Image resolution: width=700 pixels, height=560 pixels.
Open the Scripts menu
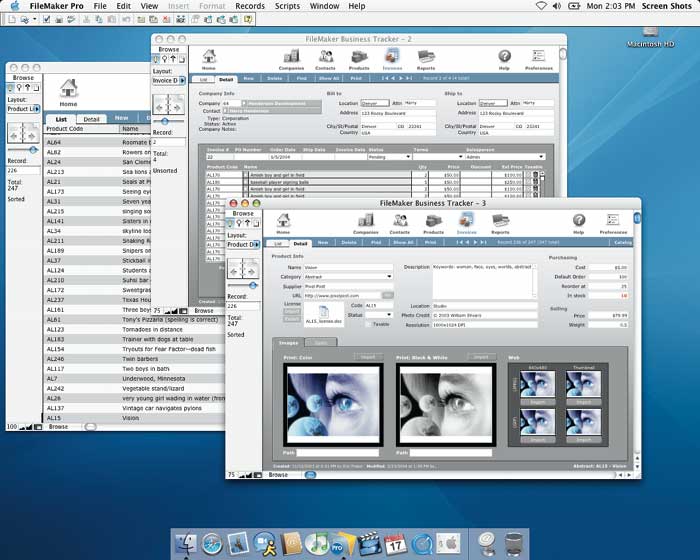click(x=287, y=6)
